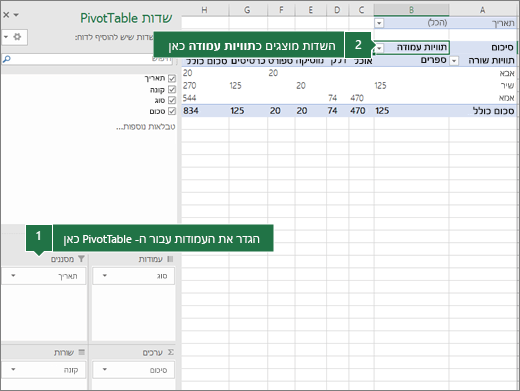
Task: Select column header C
Action: (x=361, y=10)
